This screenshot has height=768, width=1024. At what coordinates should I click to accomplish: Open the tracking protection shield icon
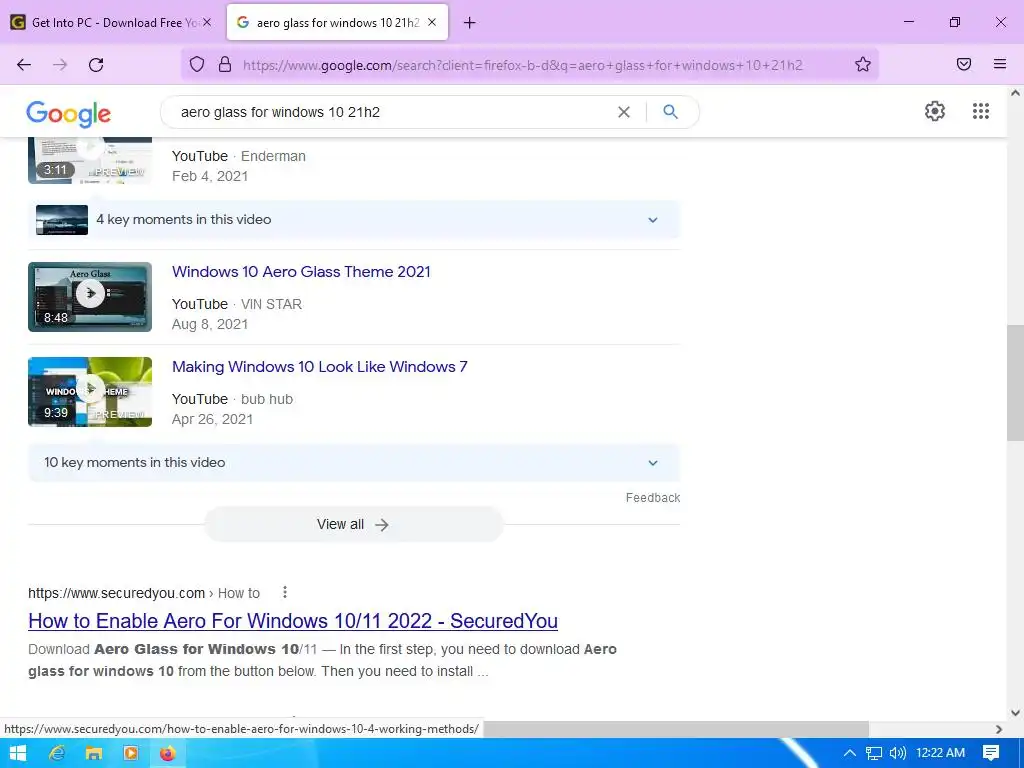197,64
